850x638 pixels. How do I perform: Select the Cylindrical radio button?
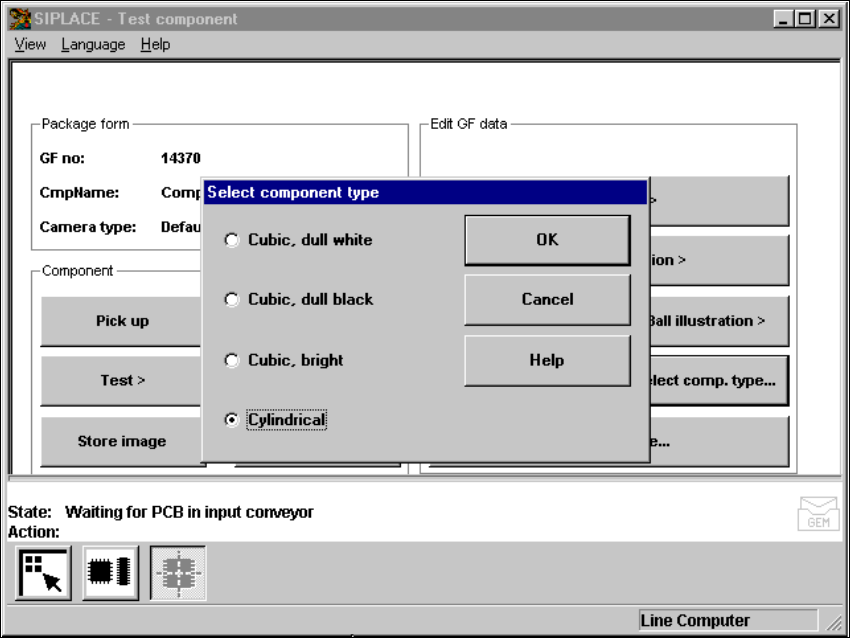231,420
